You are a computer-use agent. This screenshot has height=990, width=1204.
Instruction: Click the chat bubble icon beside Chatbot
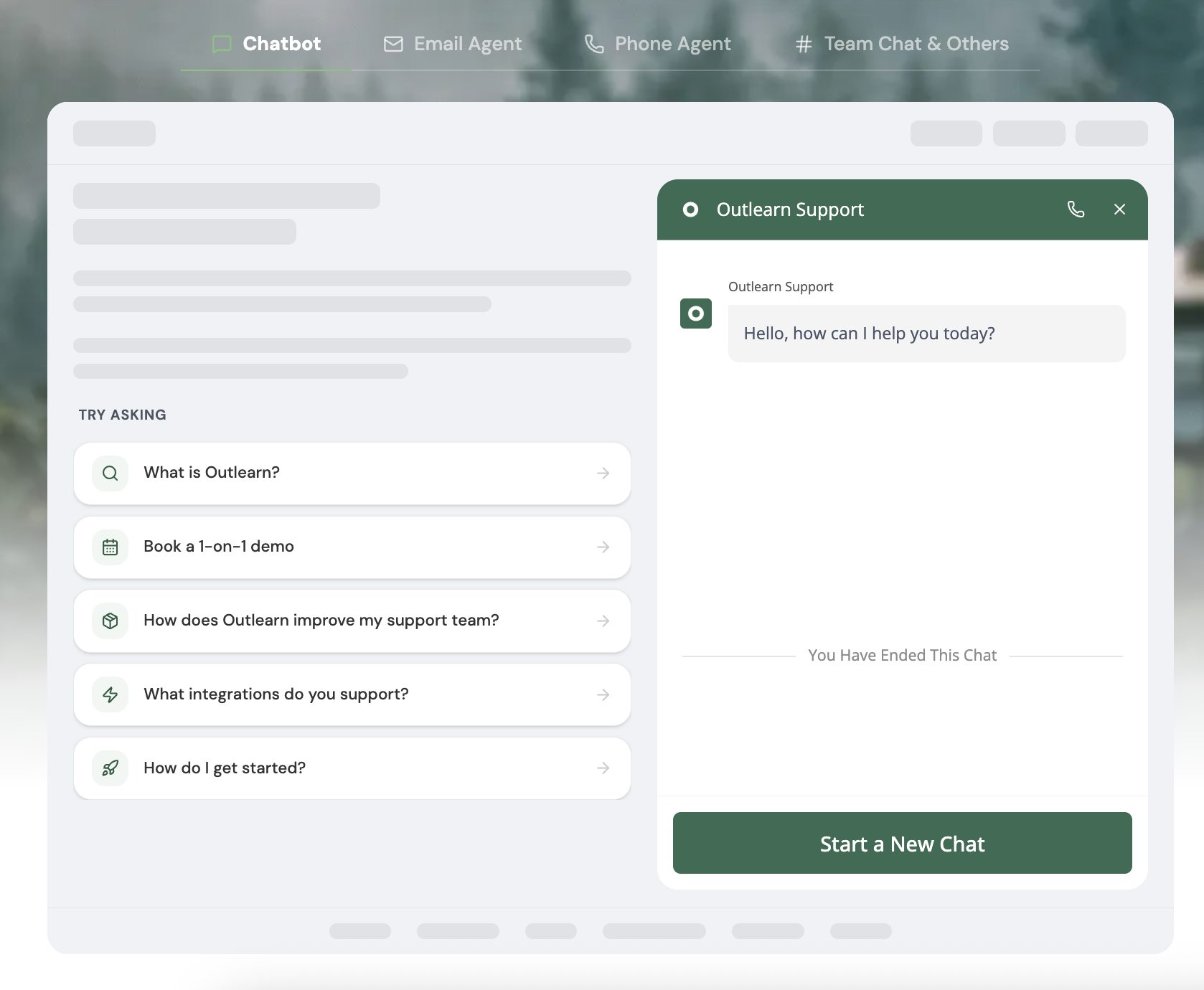[222, 44]
